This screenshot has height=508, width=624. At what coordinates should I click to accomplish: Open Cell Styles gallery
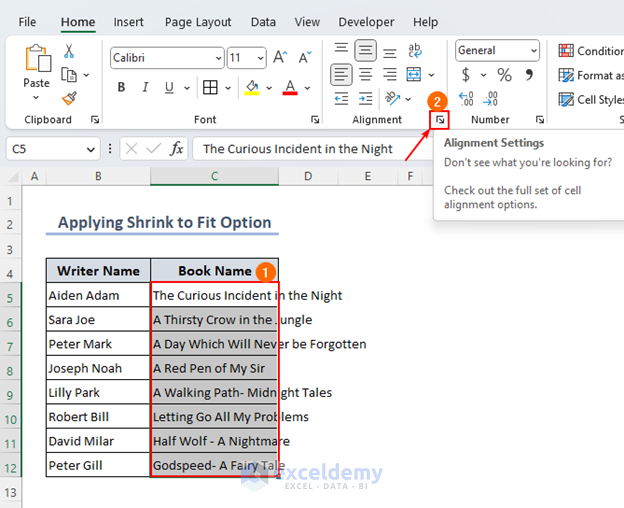[x=591, y=99]
